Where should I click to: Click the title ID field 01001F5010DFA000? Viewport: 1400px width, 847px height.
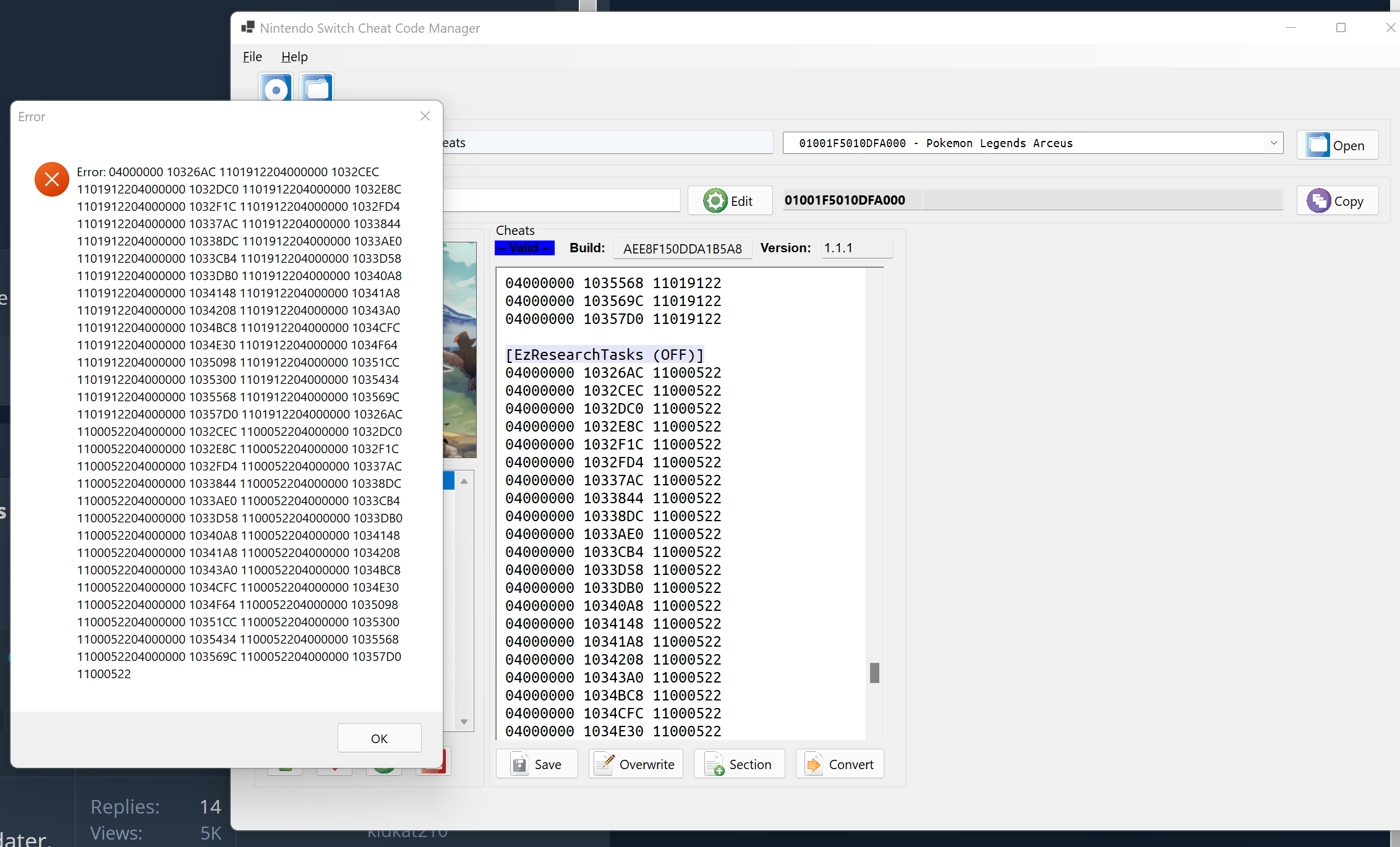point(852,200)
